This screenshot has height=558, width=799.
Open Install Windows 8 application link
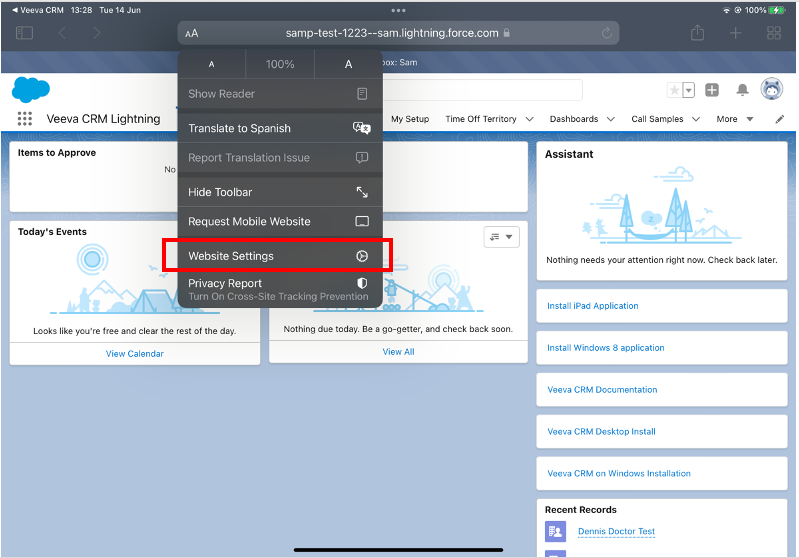tap(605, 348)
